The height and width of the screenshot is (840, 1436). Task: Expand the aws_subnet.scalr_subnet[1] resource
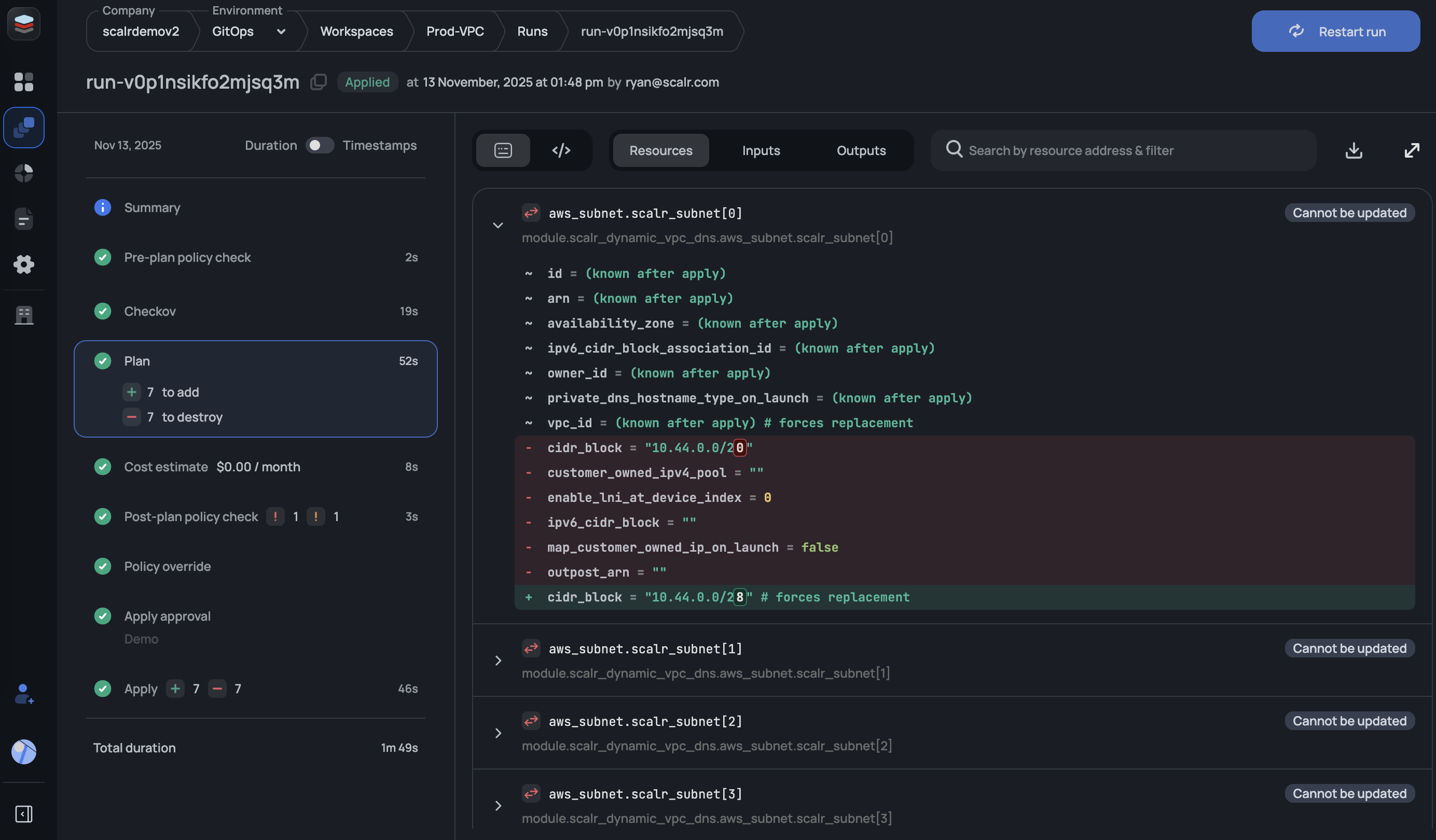(x=498, y=661)
